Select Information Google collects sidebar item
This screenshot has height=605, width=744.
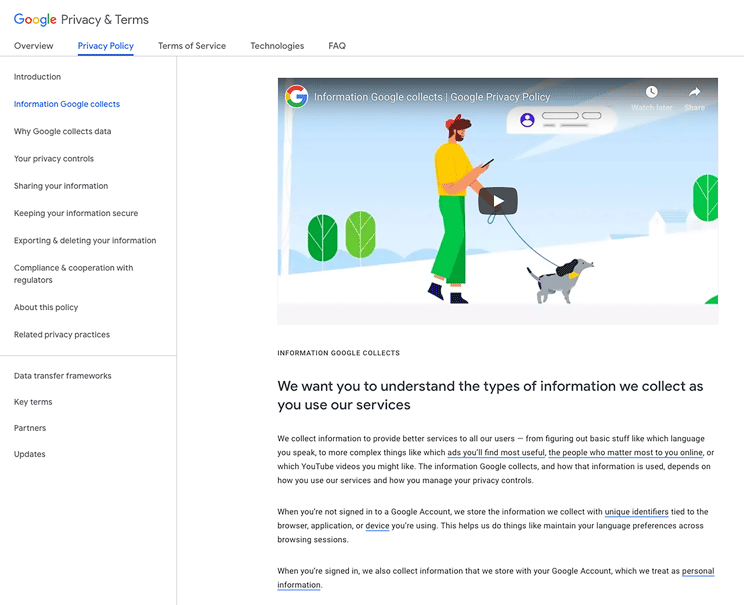click(x=67, y=104)
